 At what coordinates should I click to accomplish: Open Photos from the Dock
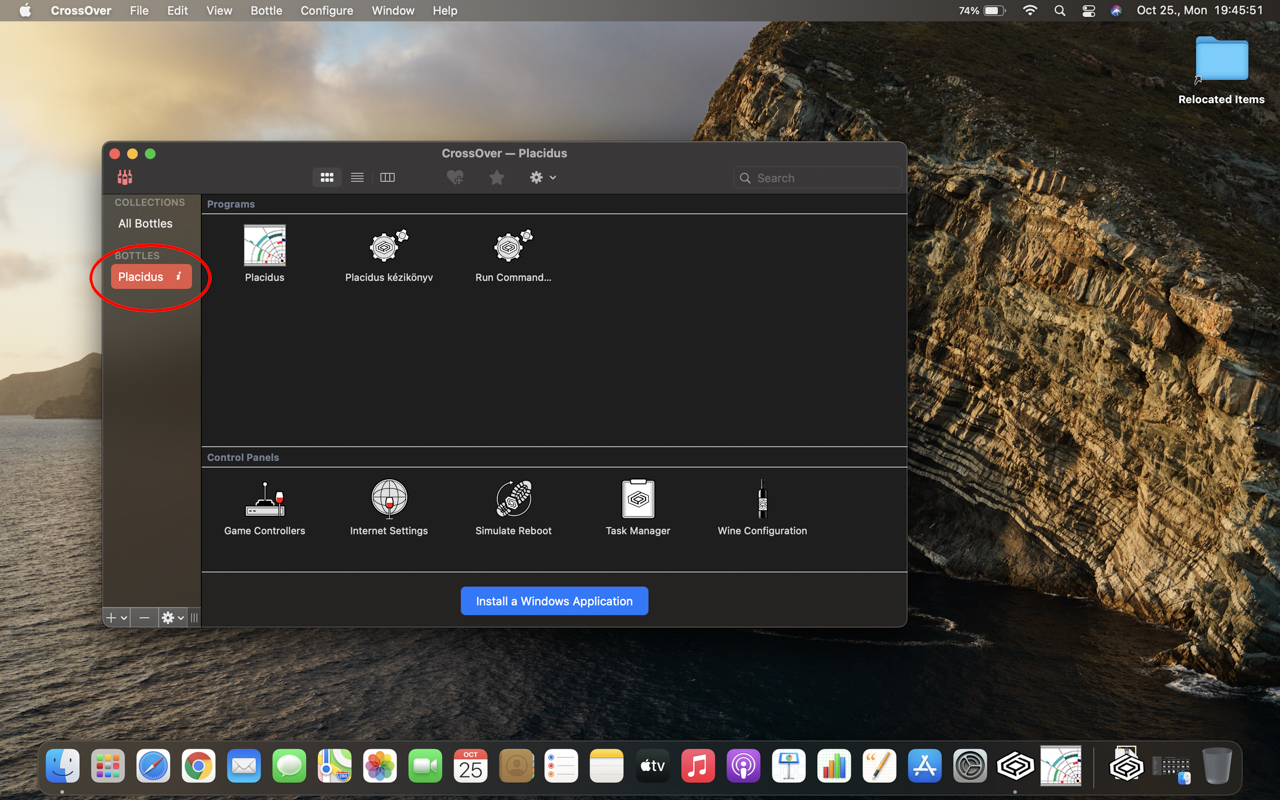[380, 767]
